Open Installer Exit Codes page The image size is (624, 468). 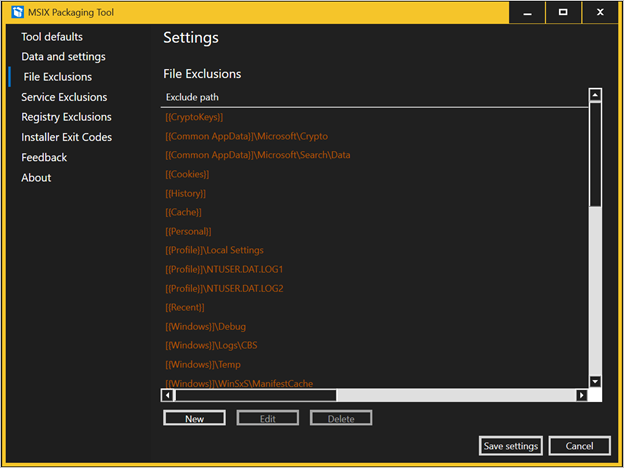coord(66,137)
